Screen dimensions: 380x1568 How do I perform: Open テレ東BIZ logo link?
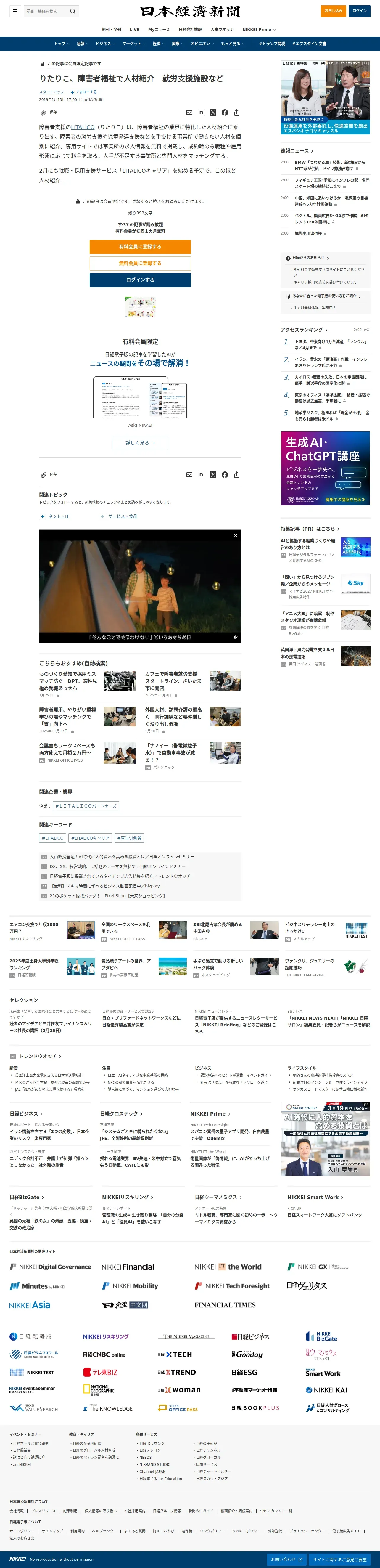pos(100,1372)
